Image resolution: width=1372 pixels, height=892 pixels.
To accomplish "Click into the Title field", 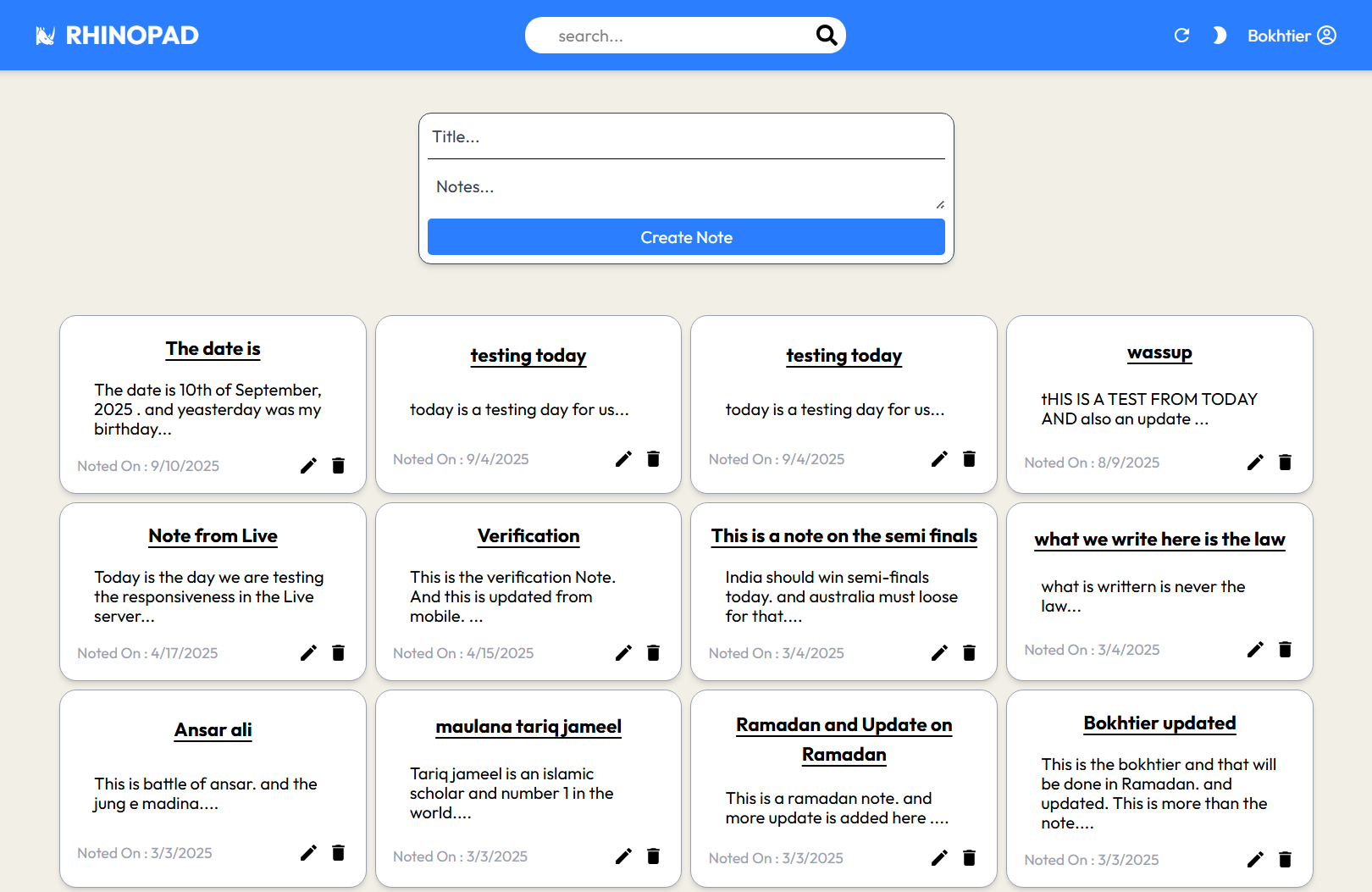I will point(686,137).
